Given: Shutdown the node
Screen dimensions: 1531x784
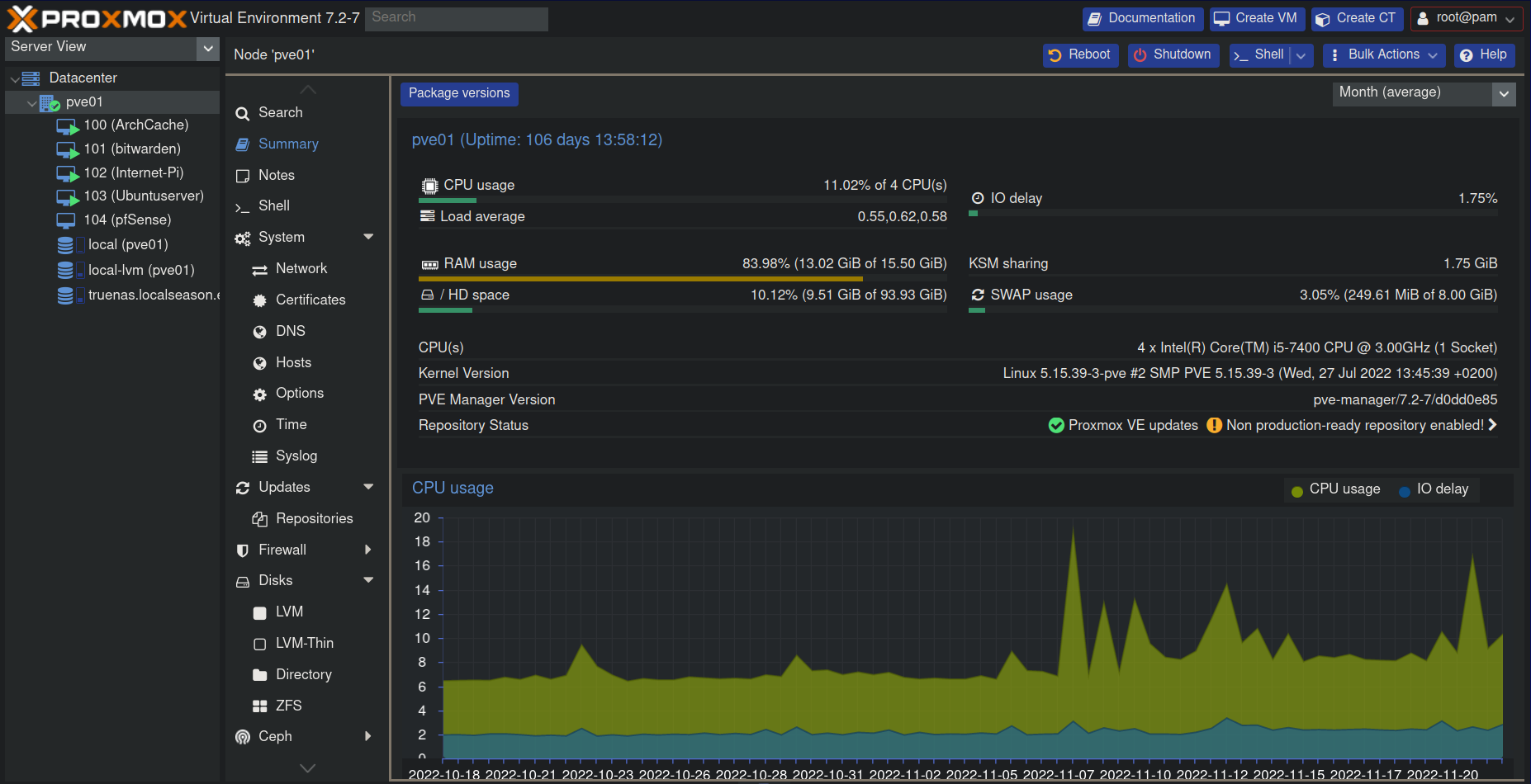Looking at the screenshot, I should (x=1173, y=55).
